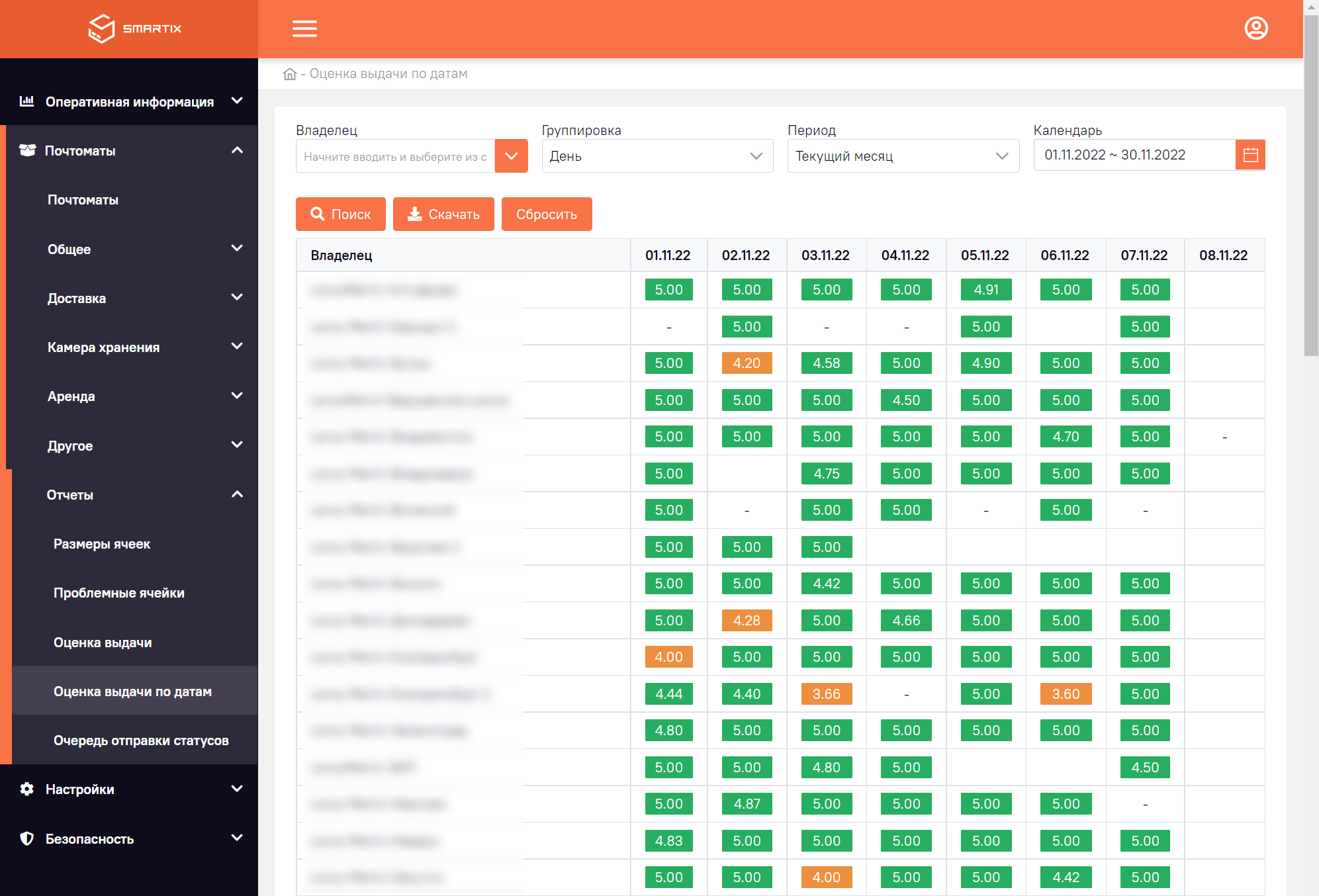Click the Скачать button
This screenshot has width=1319, height=896.
click(x=443, y=214)
